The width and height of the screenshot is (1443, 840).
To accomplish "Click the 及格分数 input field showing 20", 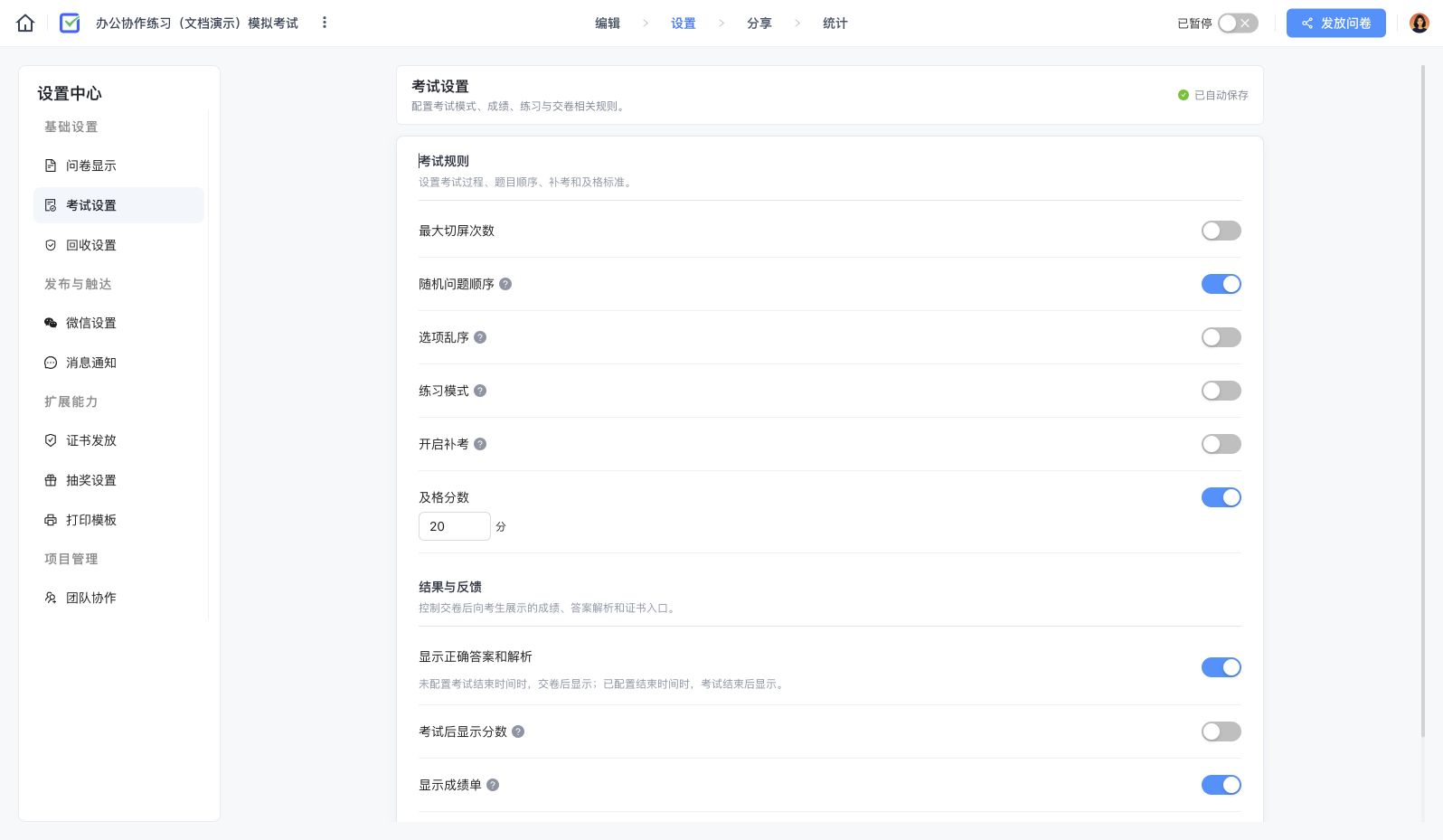I will [454, 526].
